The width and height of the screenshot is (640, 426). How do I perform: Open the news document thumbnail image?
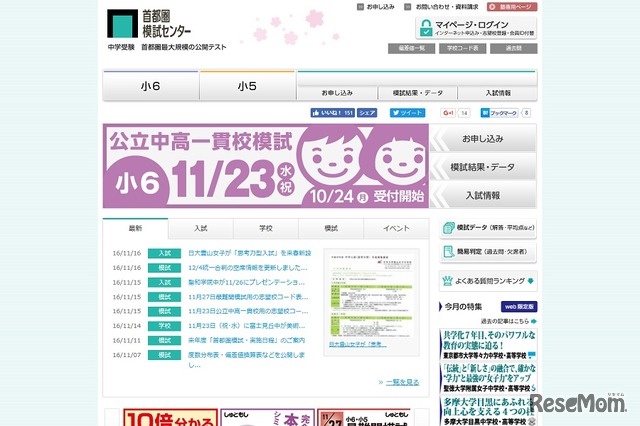coord(371,296)
